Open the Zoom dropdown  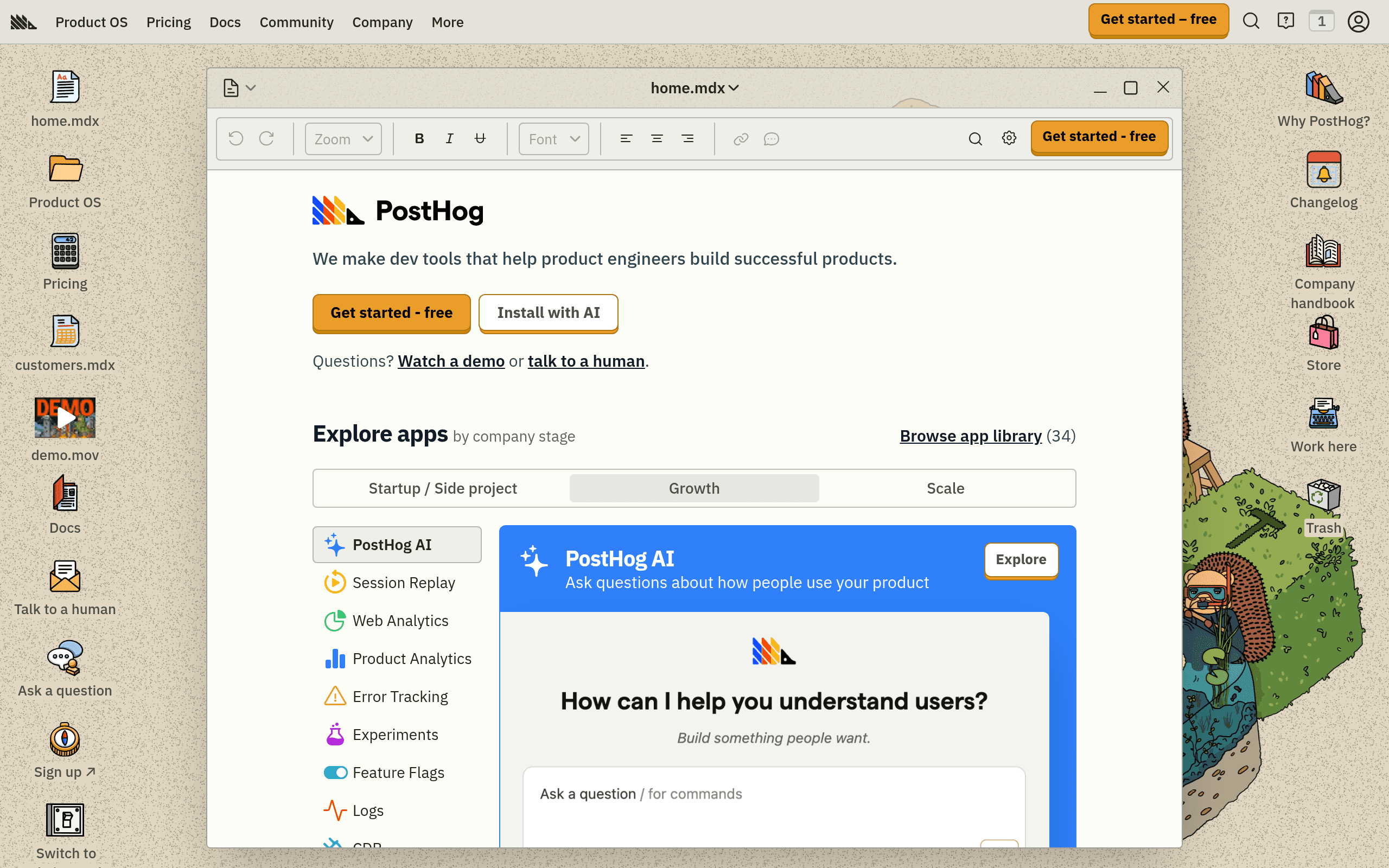(343, 139)
